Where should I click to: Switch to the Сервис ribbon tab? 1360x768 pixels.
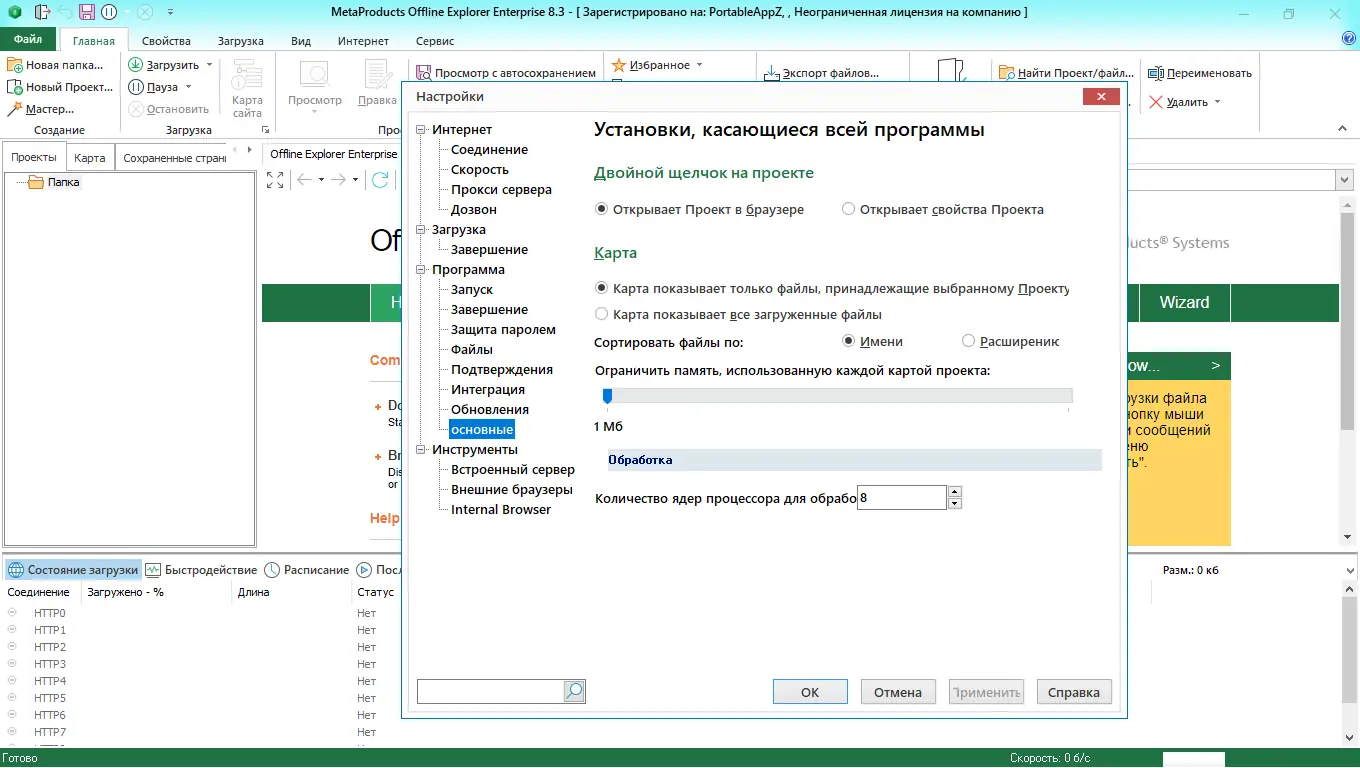[x=435, y=41]
